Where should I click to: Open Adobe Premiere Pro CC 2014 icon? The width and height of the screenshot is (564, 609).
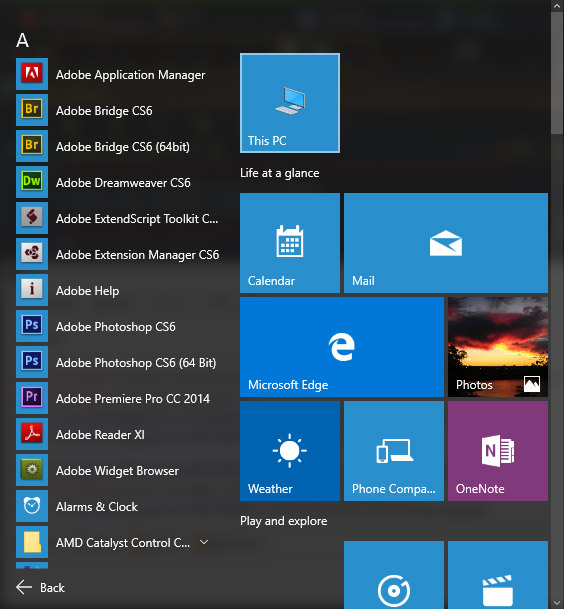point(32,398)
